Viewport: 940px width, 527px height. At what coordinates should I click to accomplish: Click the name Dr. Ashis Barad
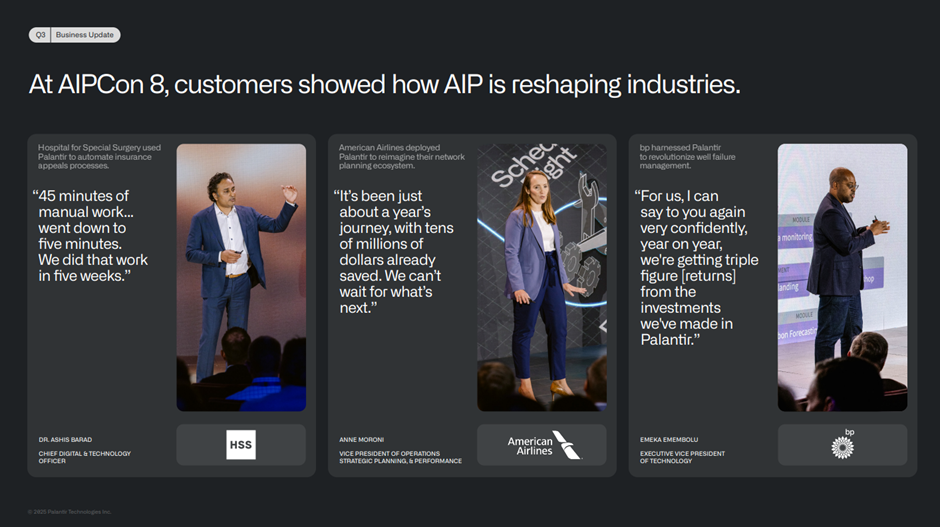(66, 439)
